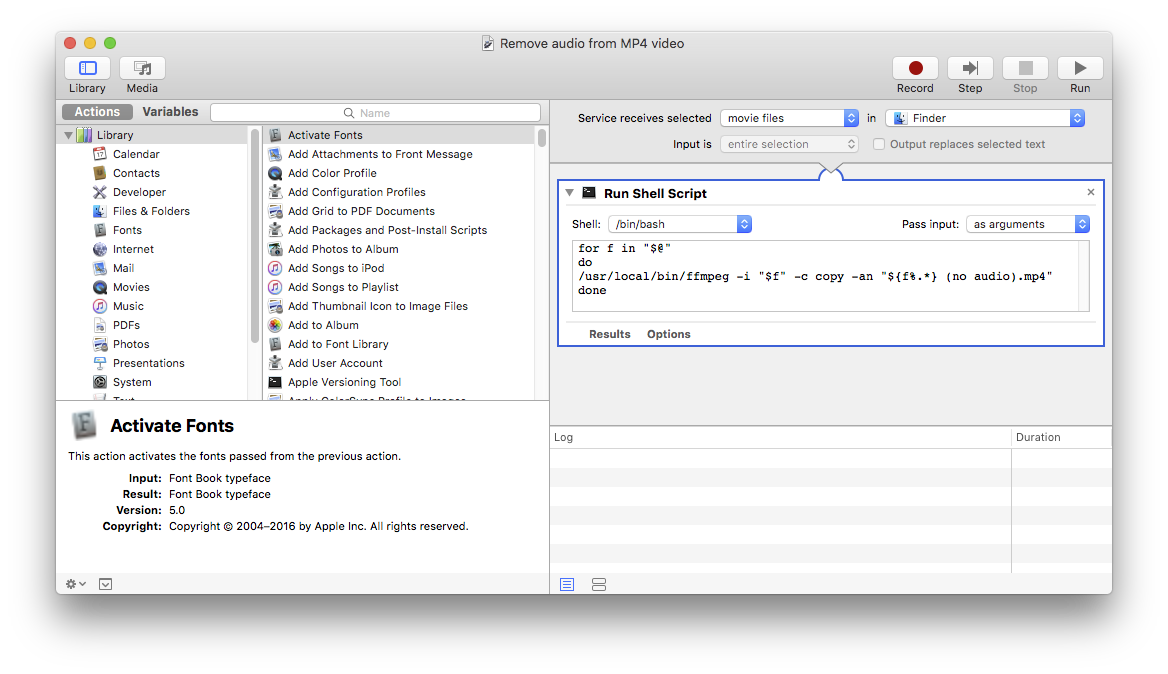Toggle the description pane visibility button

click(106, 584)
